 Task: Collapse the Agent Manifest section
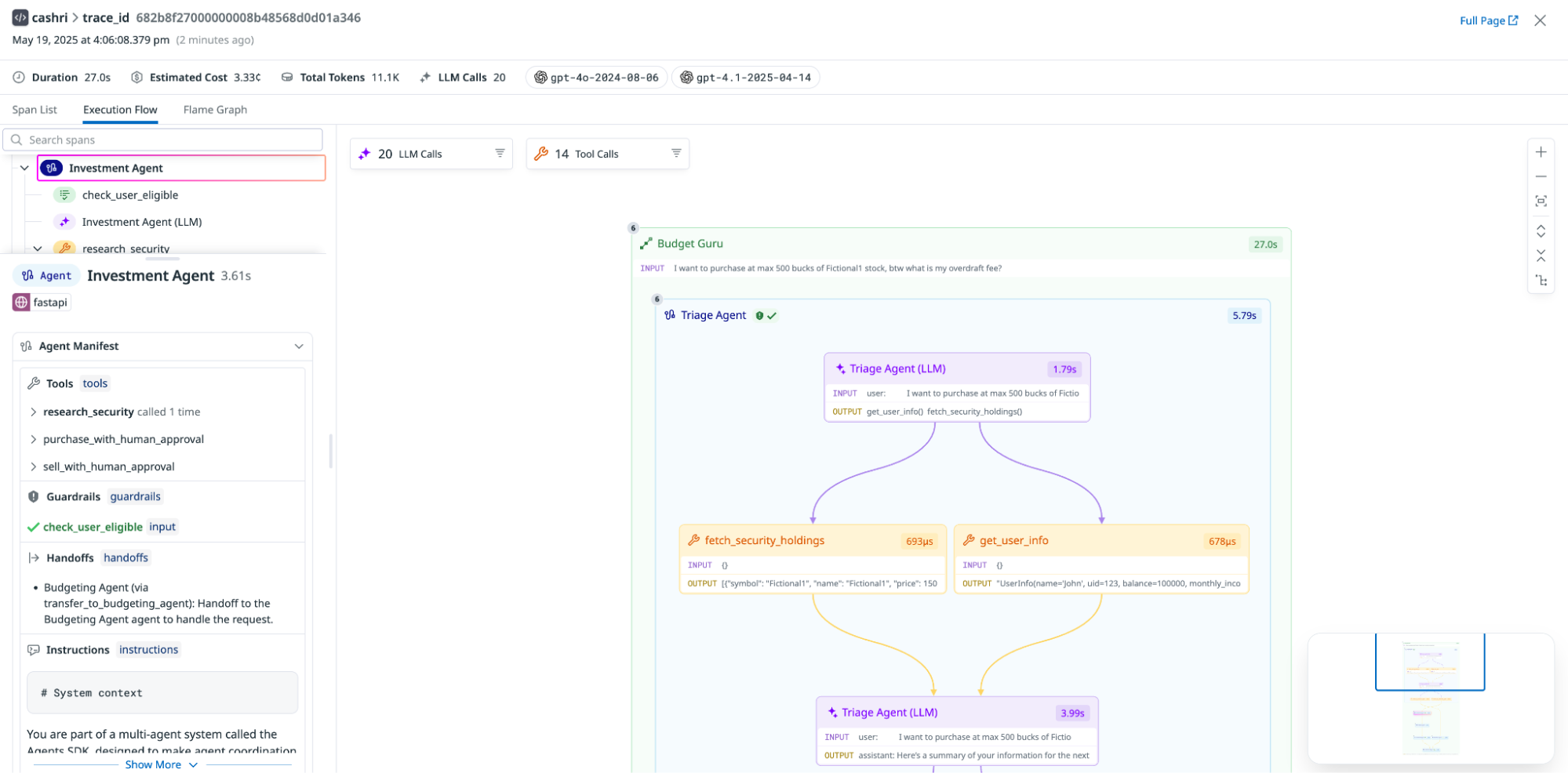click(x=298, y=346)
